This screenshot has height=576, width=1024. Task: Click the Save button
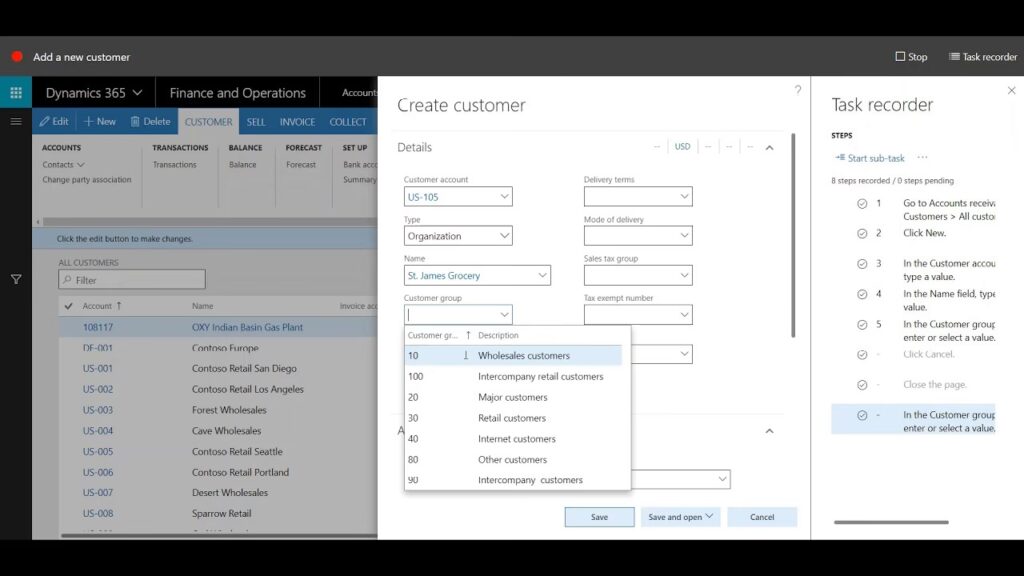(x=599, y=517)
